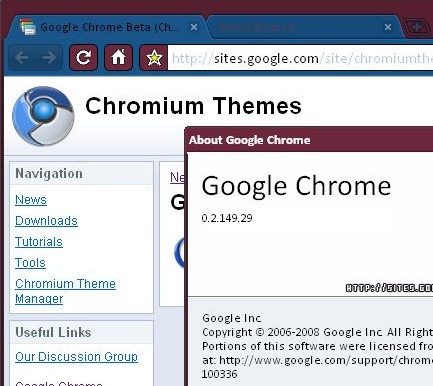Image resolution: width=433 pixels, height=386 pixels.
Task: Bookmark this page with the star icon
Action: pyautogui.click(x=154, y=58)
